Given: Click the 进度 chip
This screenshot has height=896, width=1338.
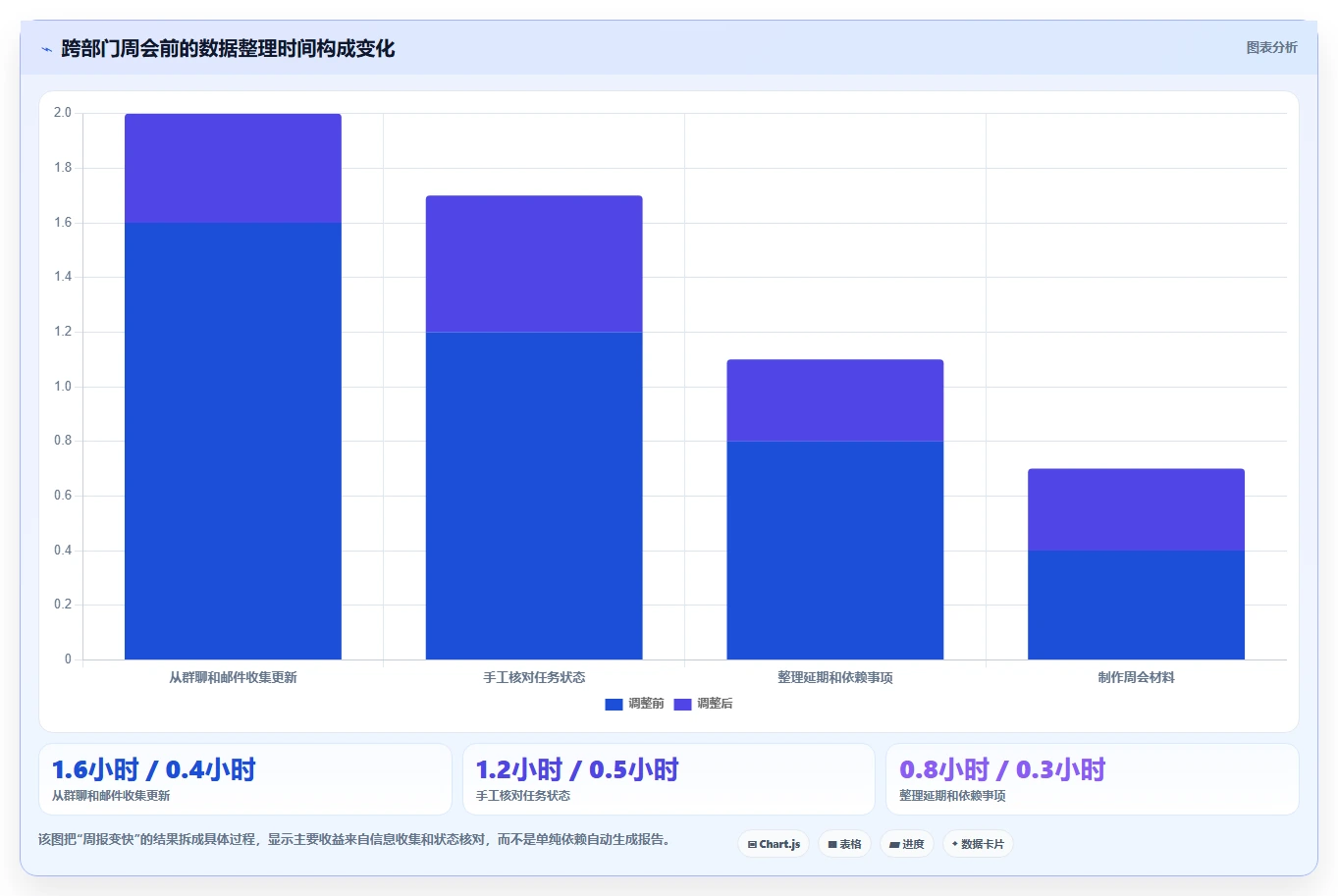Looking at the screenshot, I should tap(907, 844).
